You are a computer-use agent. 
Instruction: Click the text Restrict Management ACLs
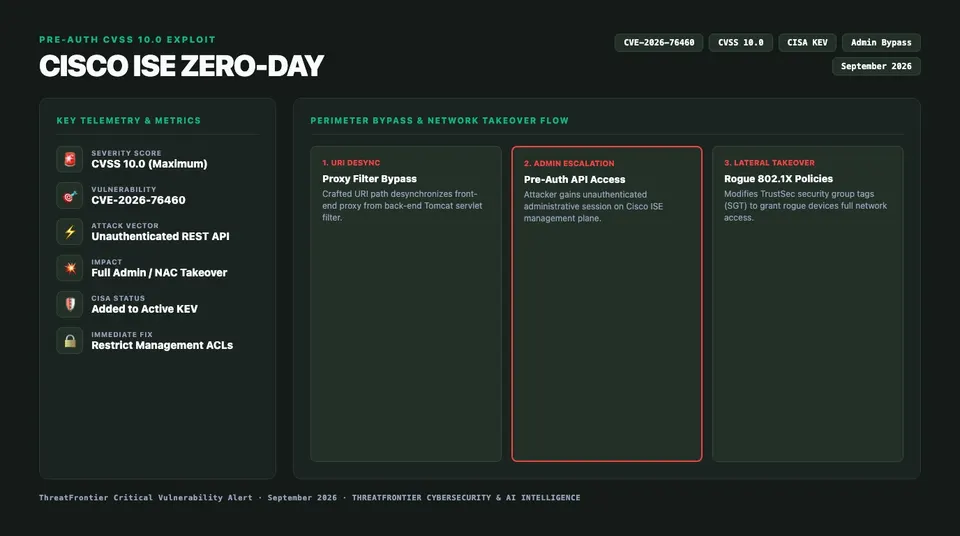point(162,345)
